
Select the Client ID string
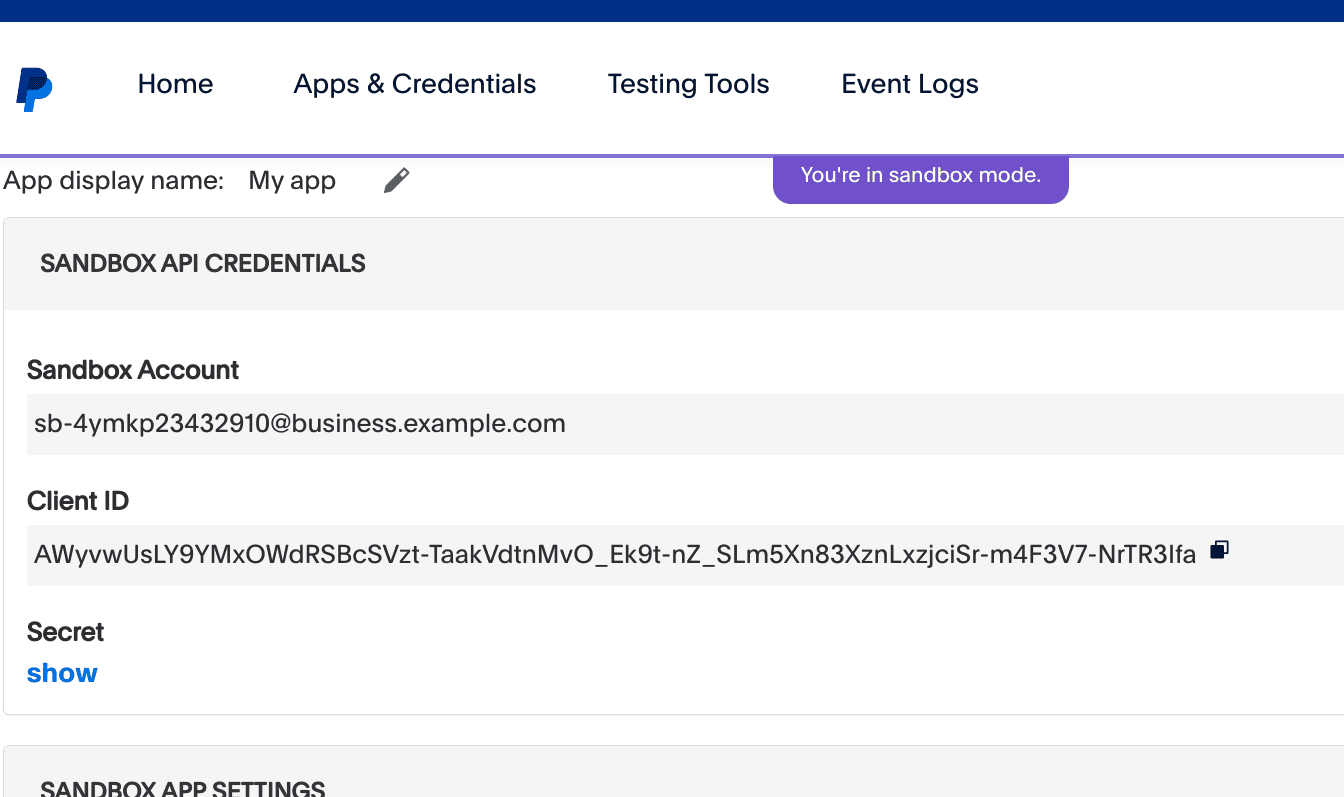[615, 555]
